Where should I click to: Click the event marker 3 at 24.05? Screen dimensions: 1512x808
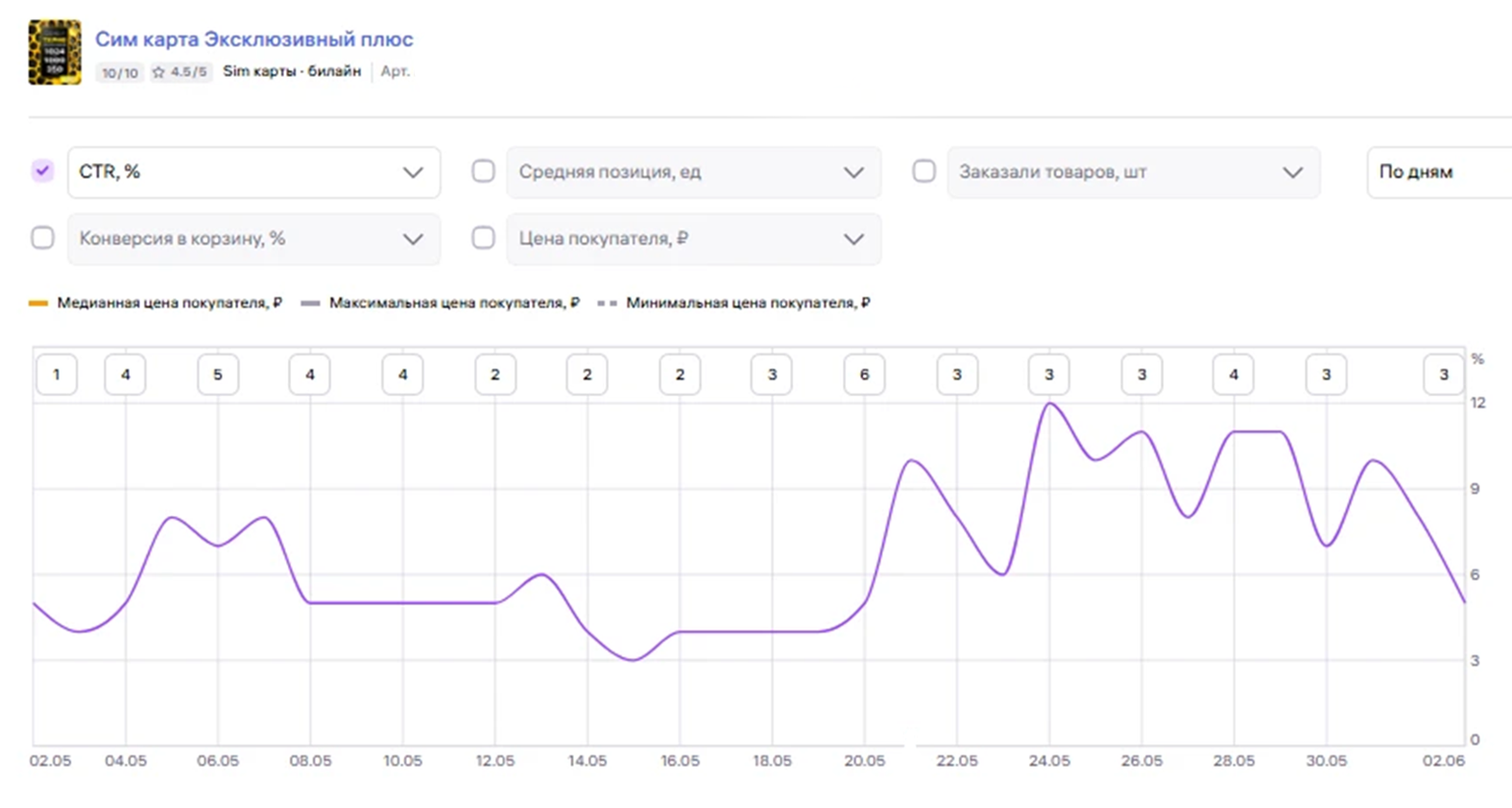(1049, 374)
